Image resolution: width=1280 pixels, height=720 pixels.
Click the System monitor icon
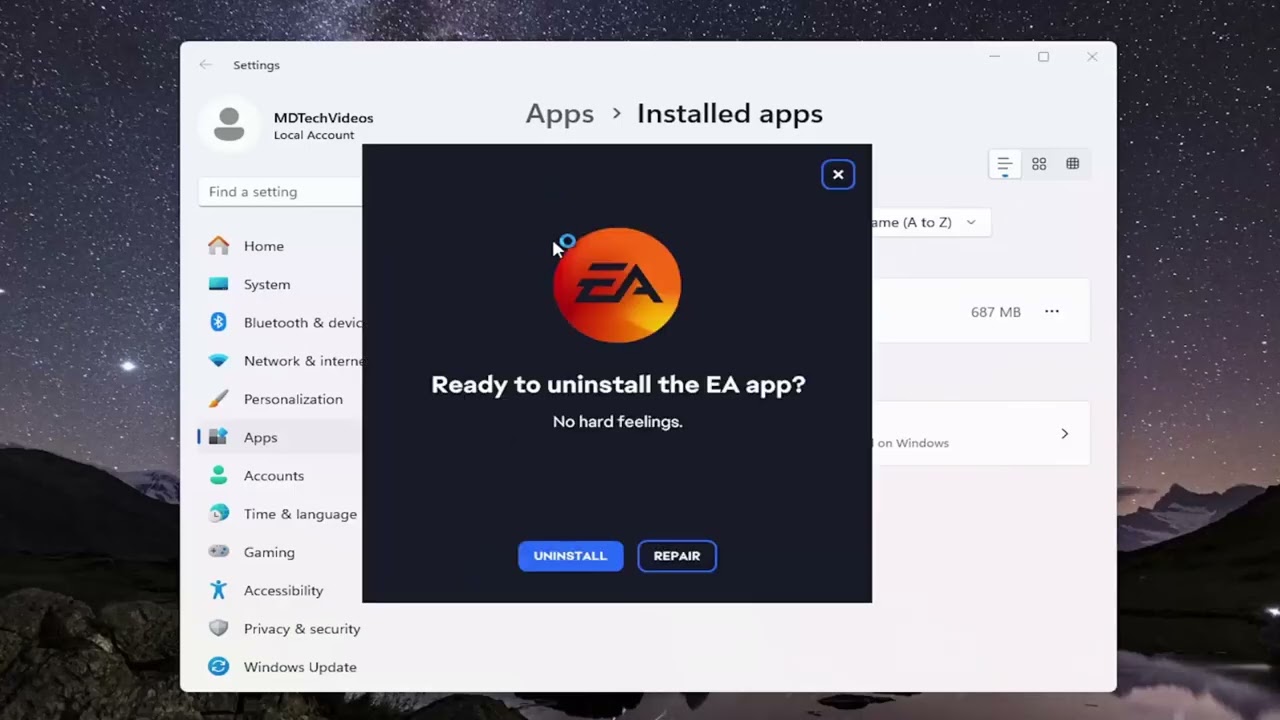coord(218,284)
